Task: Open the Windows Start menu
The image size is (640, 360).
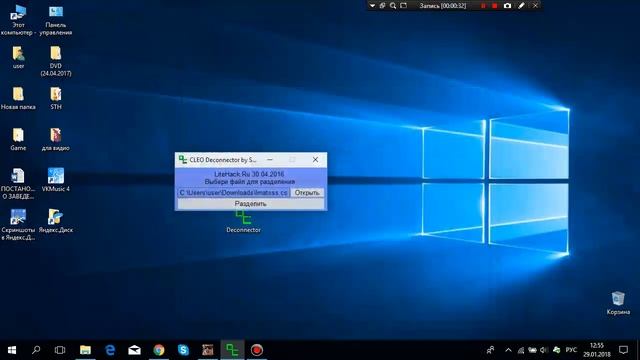Action: point(12,350)
